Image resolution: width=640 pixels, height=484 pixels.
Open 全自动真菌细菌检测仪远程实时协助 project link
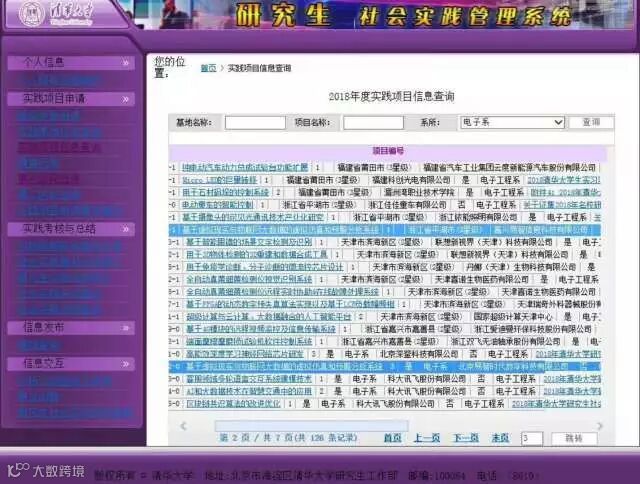[282, 292]
